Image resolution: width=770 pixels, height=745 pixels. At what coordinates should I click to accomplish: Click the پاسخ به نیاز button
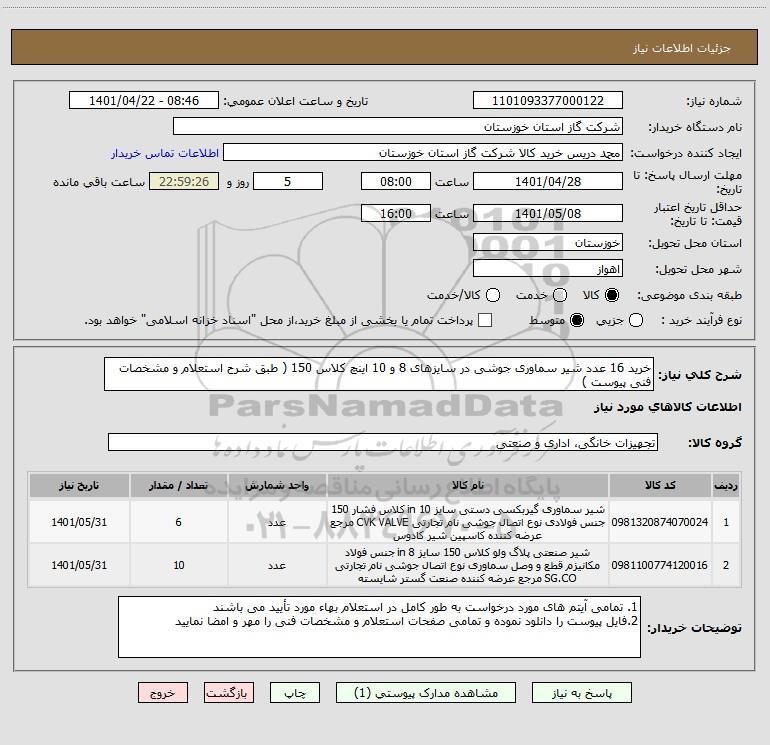581,693
